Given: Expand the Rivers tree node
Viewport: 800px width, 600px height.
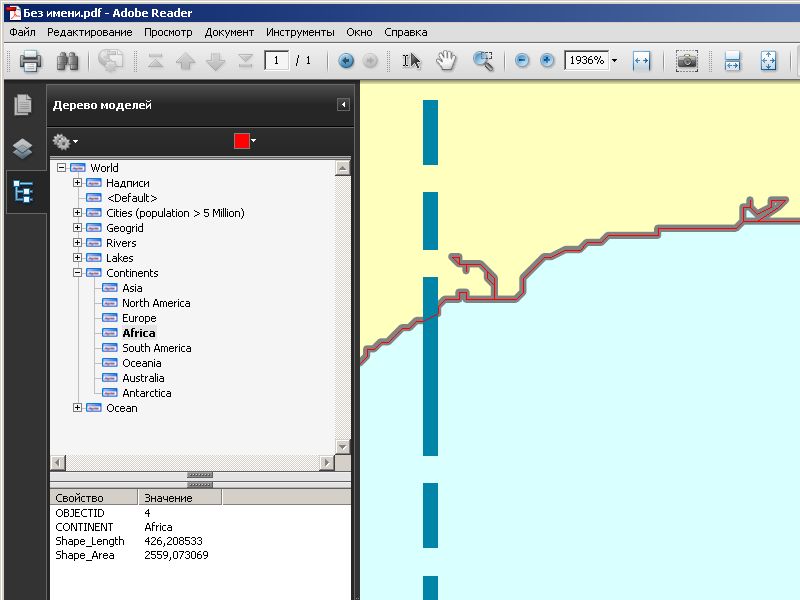Looking at the screenshot, I should pyautogui.click(x=78, y=243).
